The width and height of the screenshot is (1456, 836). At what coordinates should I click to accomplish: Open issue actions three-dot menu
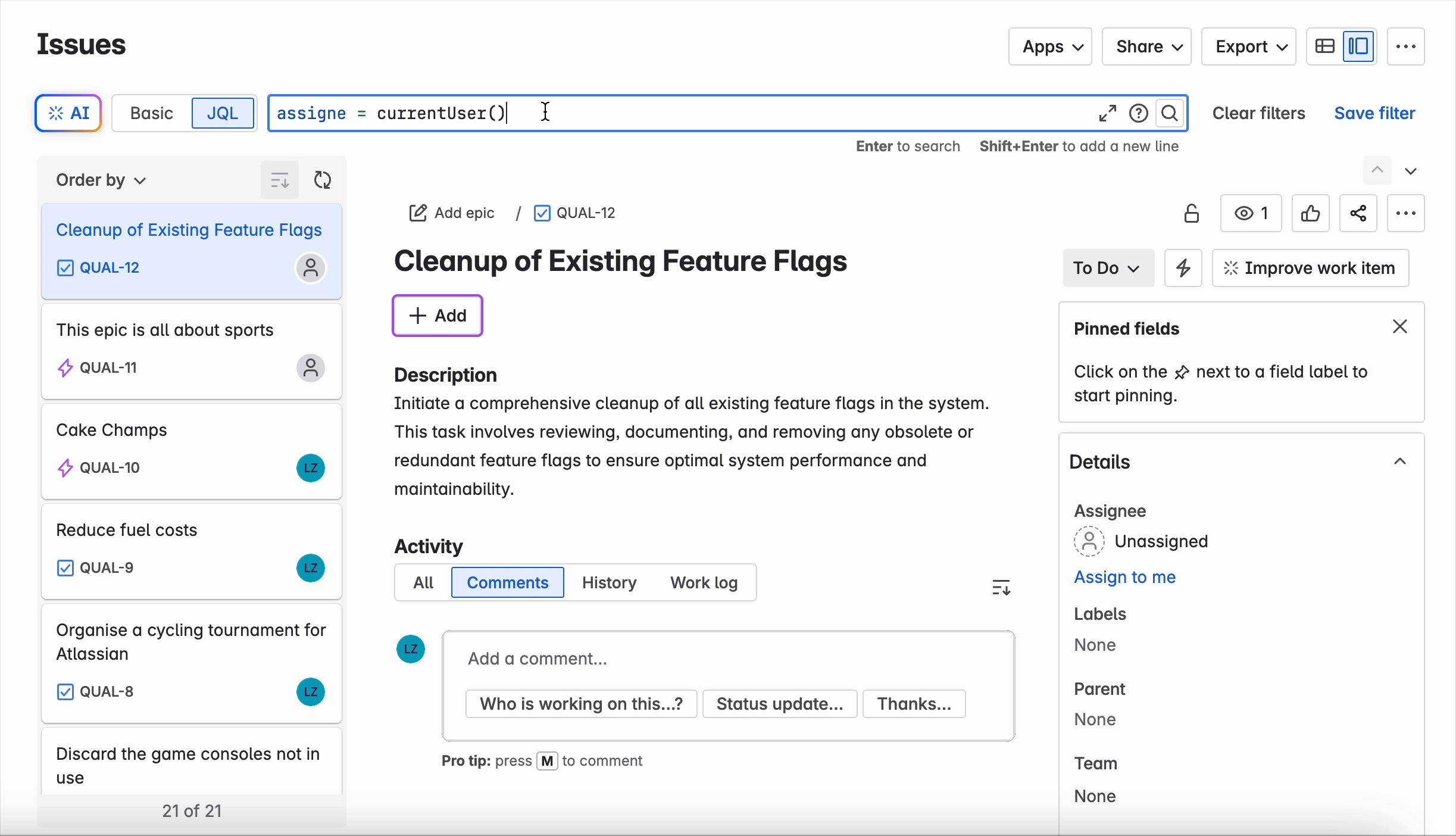click(1405, 213)
